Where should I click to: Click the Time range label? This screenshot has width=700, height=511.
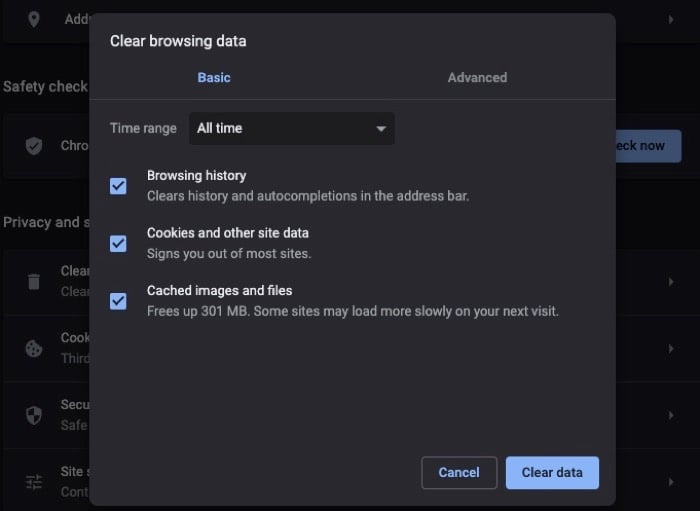(143, 129)
